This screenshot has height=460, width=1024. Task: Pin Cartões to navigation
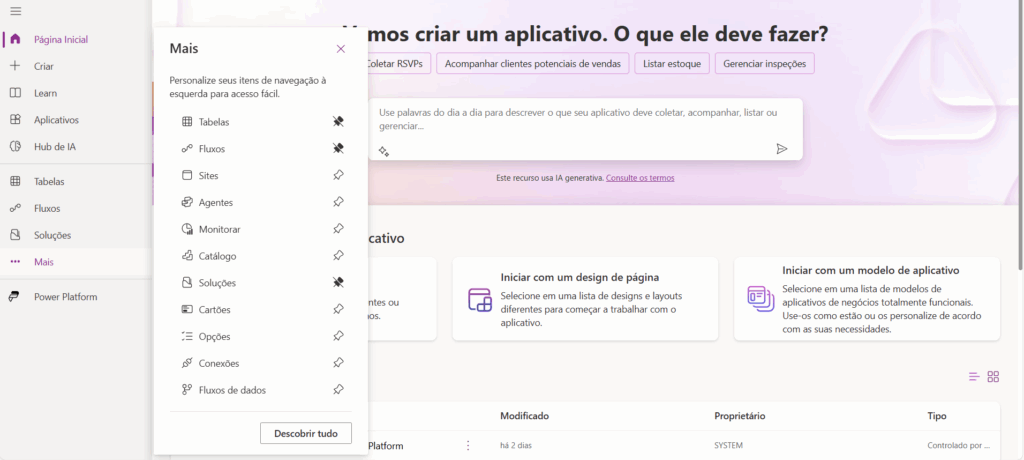pos(338,309)
